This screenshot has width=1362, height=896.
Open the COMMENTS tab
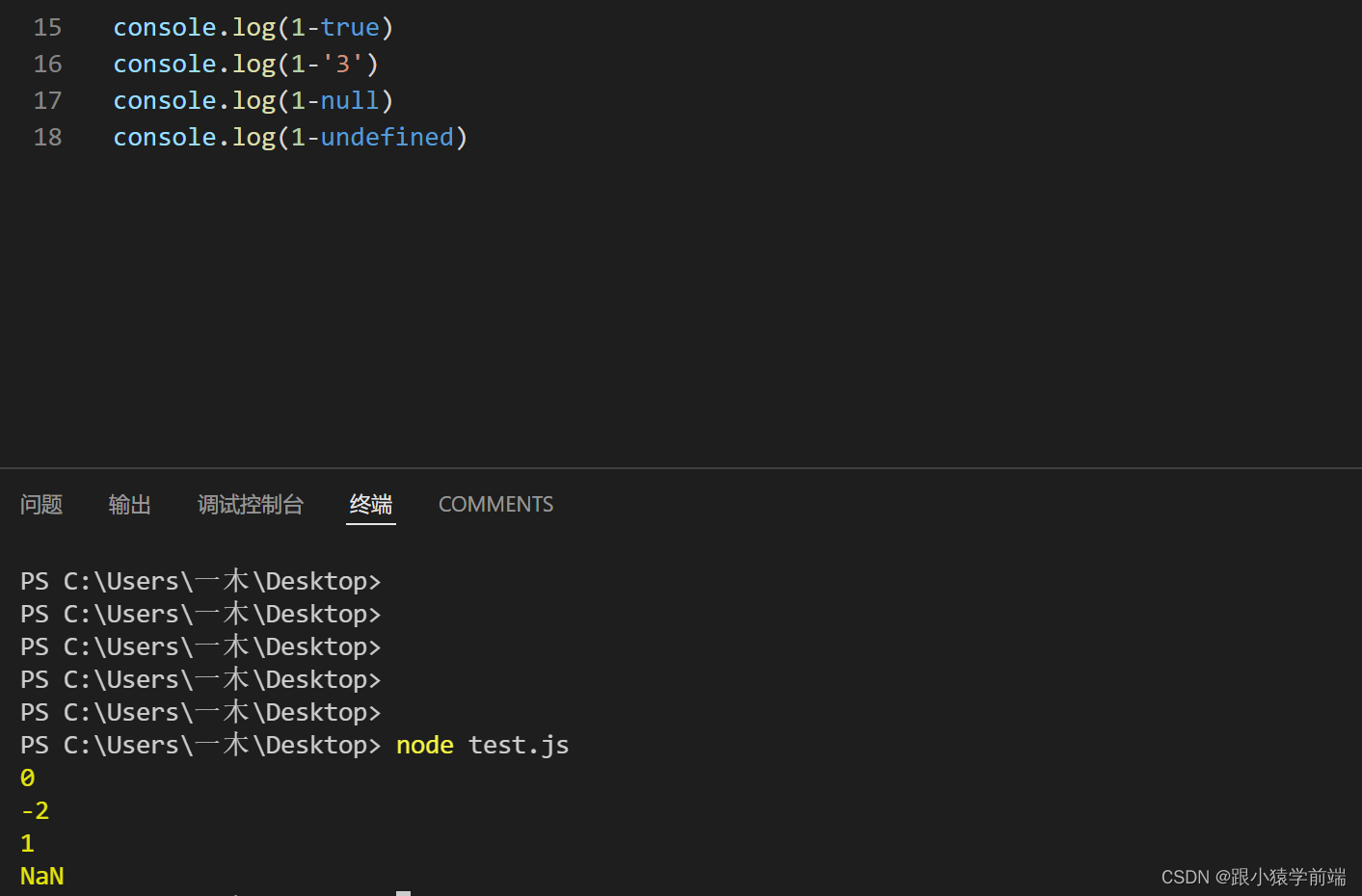click(x=496, y=504)
